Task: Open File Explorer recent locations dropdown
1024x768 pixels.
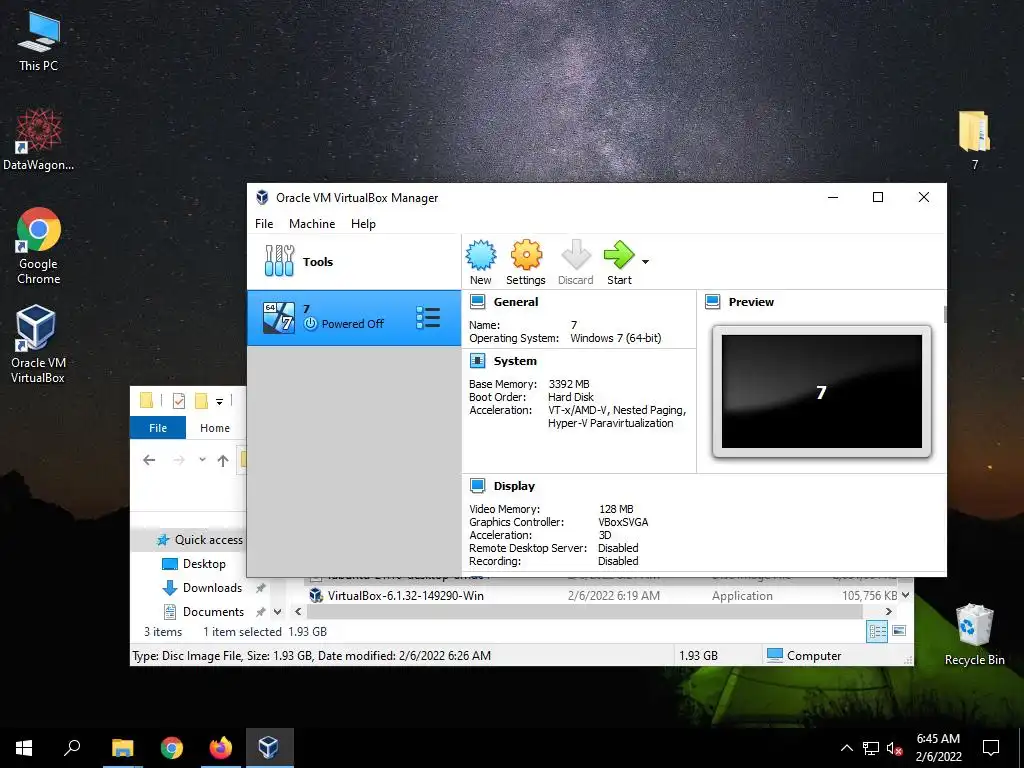Action: pyautogui.click(x=202, y=460)
